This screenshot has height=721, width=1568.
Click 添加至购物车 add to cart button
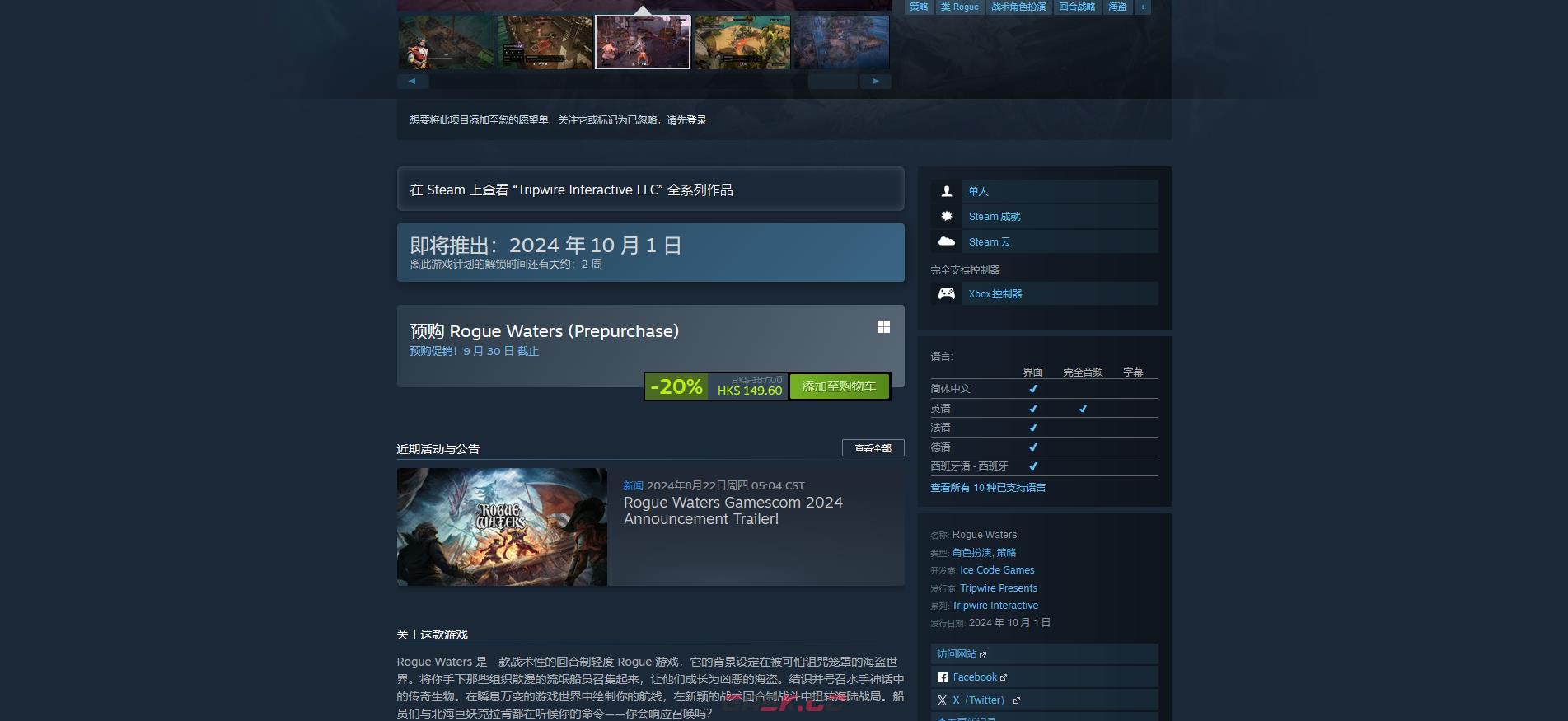pos(839,386)
